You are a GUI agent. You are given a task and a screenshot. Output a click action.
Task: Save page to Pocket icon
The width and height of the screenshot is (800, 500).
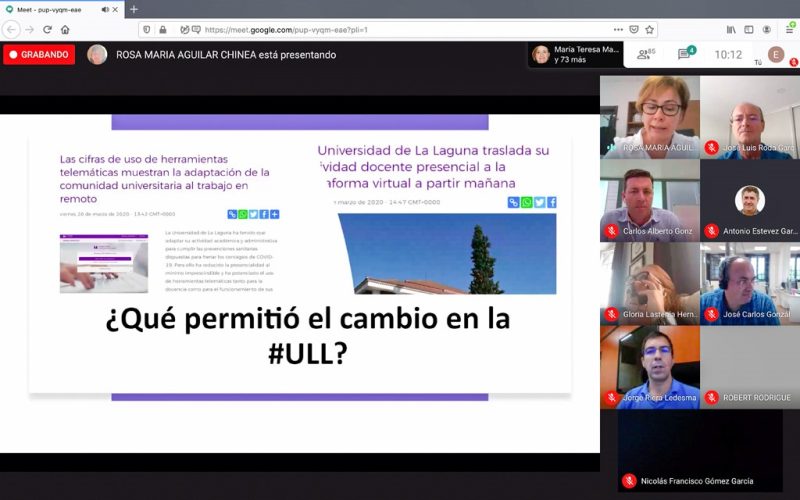pyautogui.click(x=634, y=30)
